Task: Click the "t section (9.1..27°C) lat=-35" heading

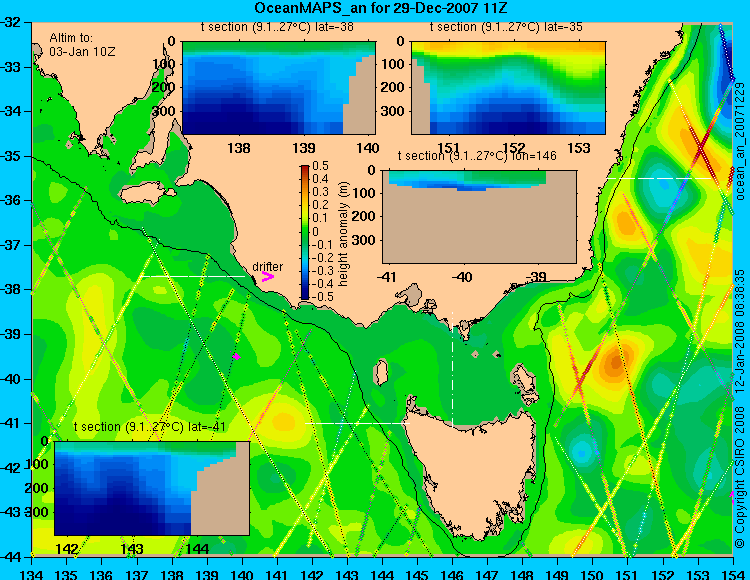Action: pos(506,27)
